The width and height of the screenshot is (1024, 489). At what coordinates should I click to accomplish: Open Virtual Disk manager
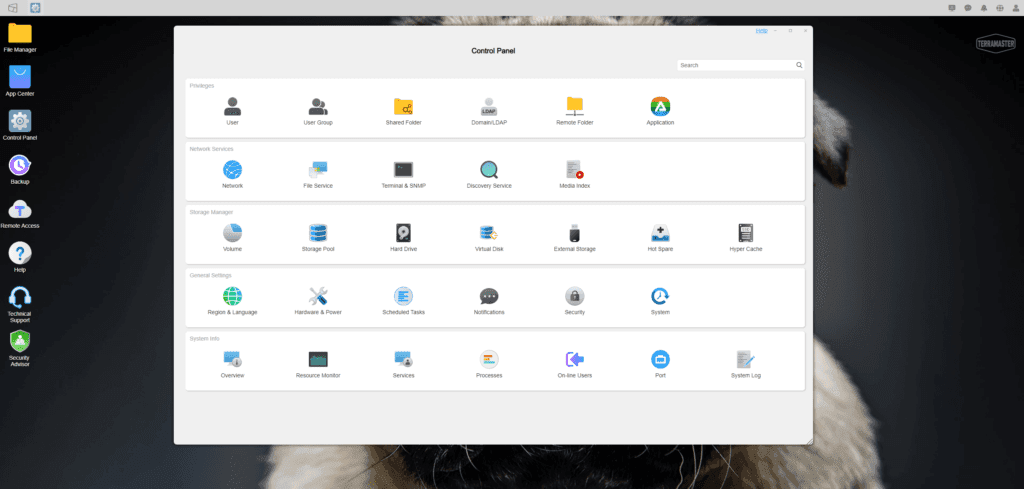489,233
